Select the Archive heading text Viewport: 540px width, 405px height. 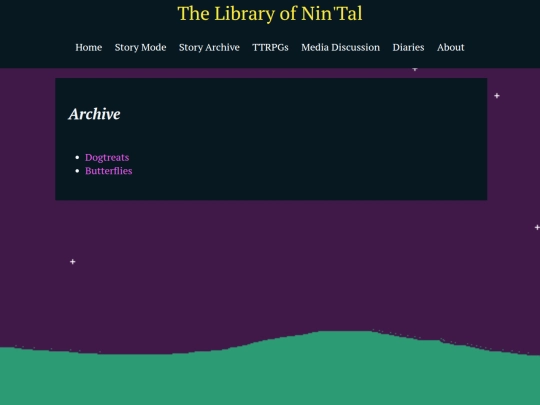point(94,114)
